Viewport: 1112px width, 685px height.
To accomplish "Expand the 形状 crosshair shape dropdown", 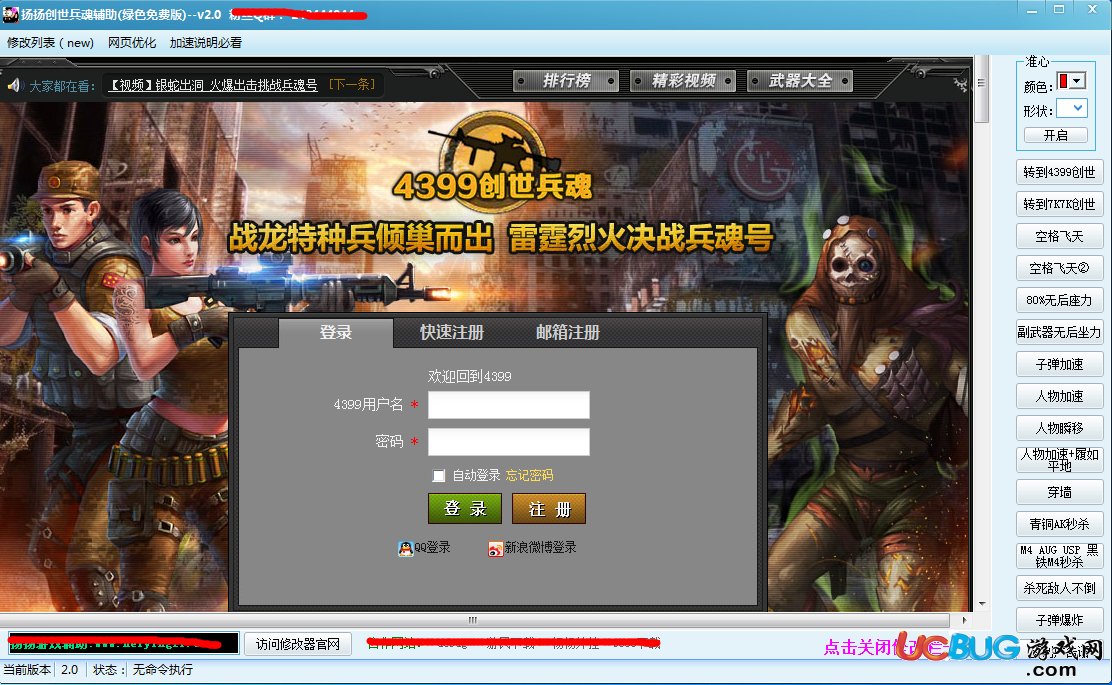I will tap(1071, 109).
